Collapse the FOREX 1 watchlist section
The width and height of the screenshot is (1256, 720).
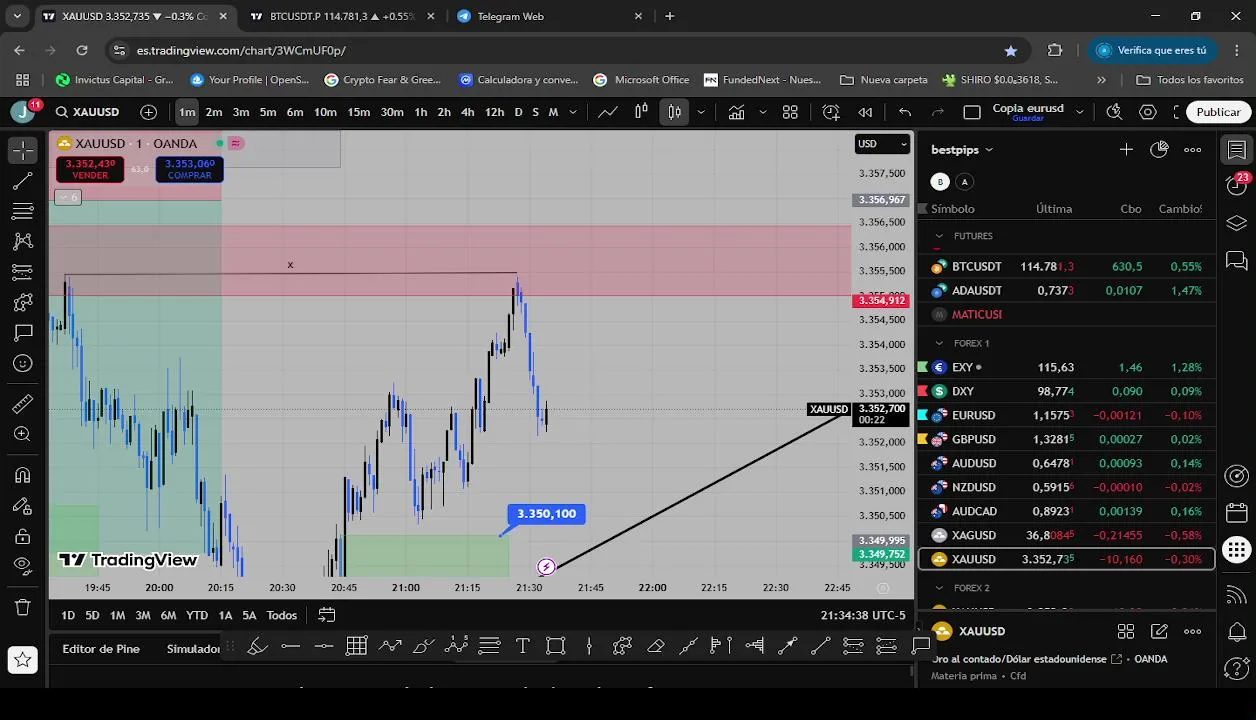point(938,343)
